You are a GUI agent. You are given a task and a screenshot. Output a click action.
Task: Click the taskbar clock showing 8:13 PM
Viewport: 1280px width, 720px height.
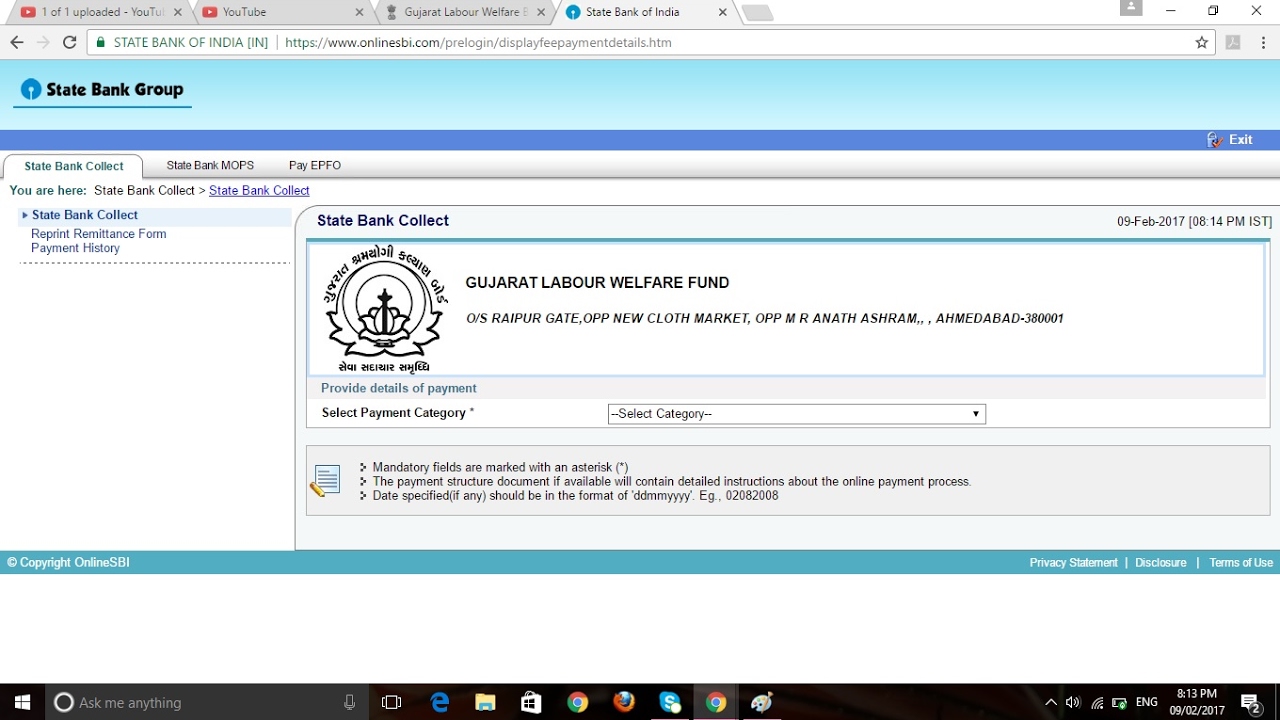[1197, 702]
